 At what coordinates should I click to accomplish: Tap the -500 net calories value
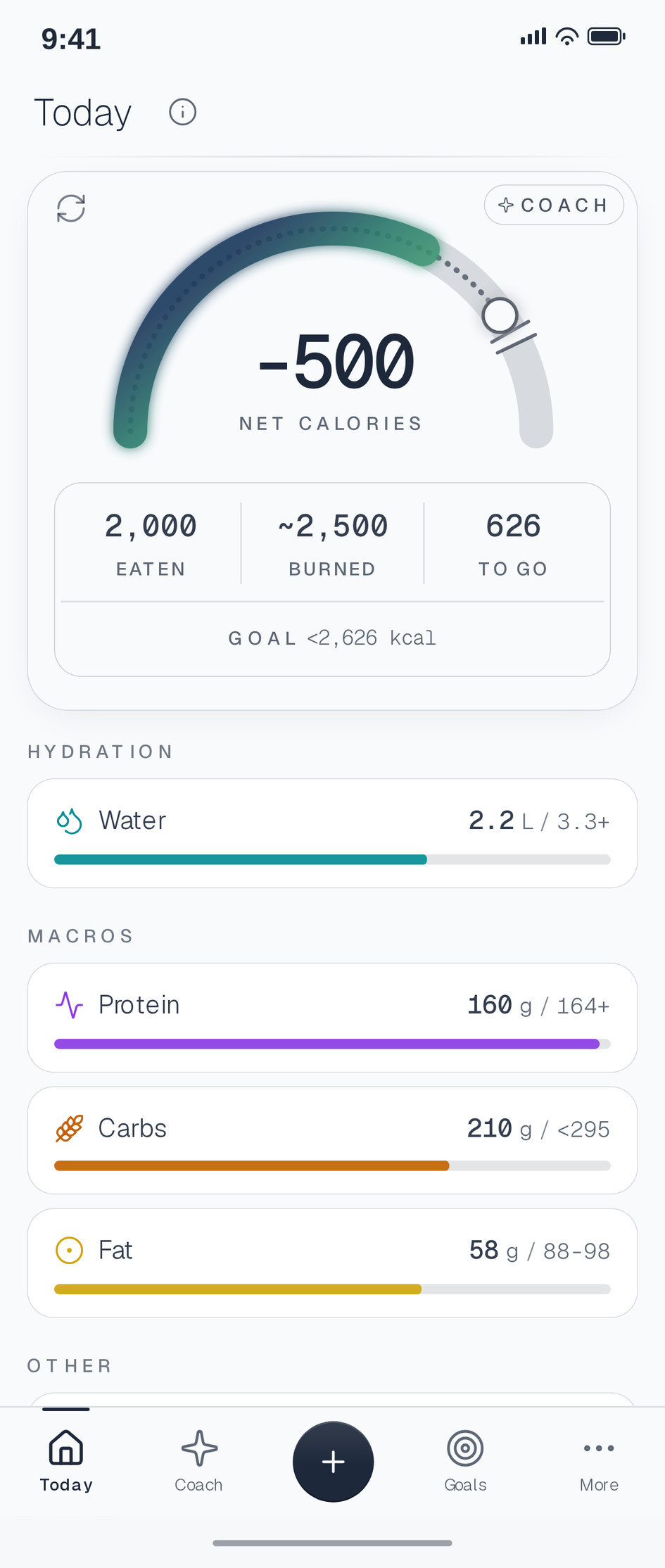(336, 362)
